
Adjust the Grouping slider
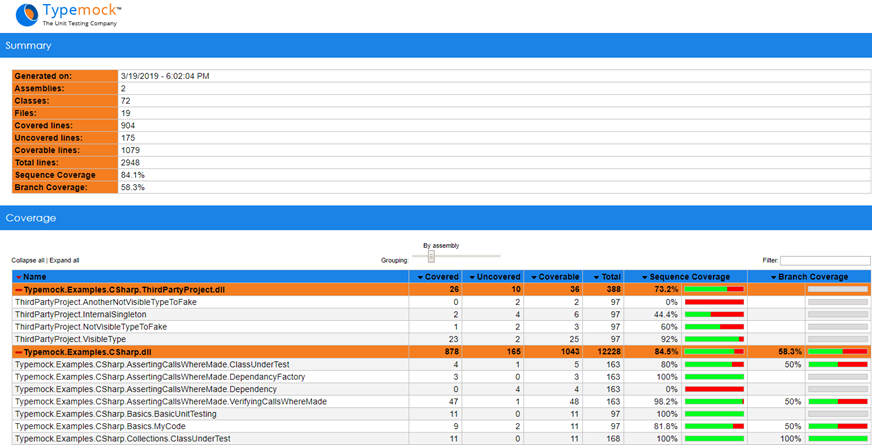(431, 256)
